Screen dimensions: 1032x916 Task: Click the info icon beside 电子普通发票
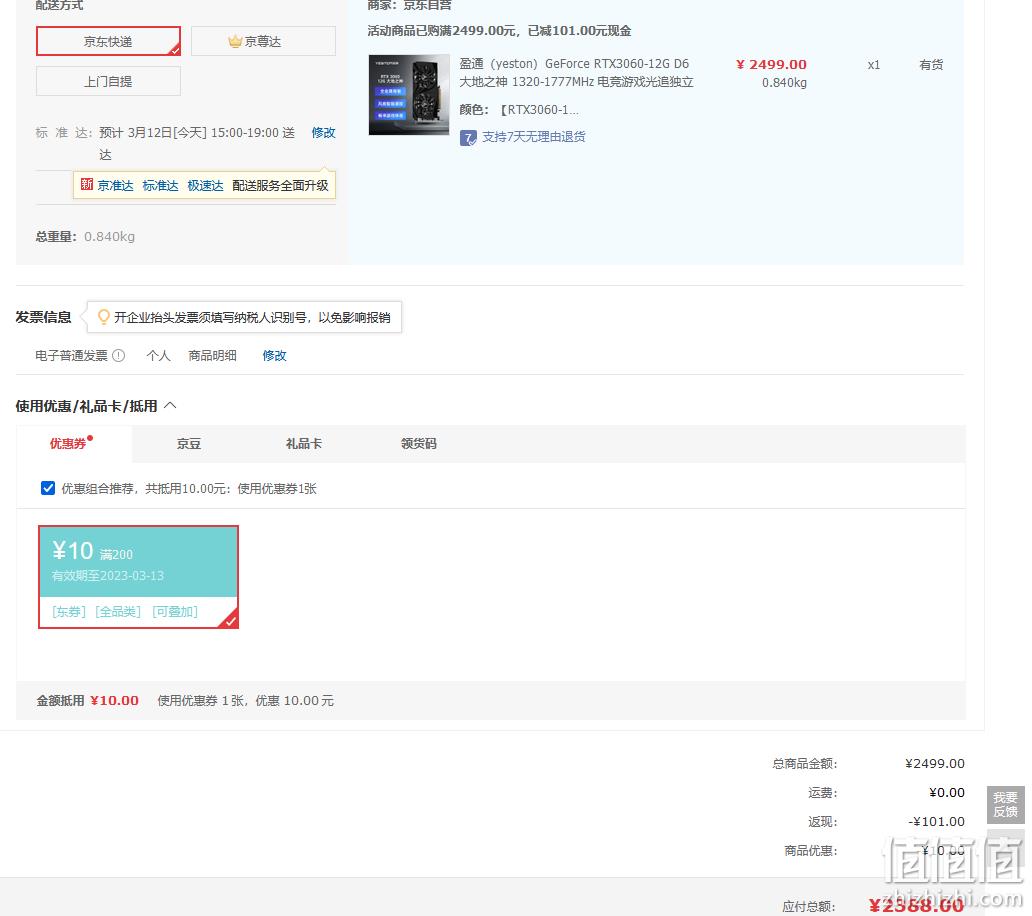point(118,355)
